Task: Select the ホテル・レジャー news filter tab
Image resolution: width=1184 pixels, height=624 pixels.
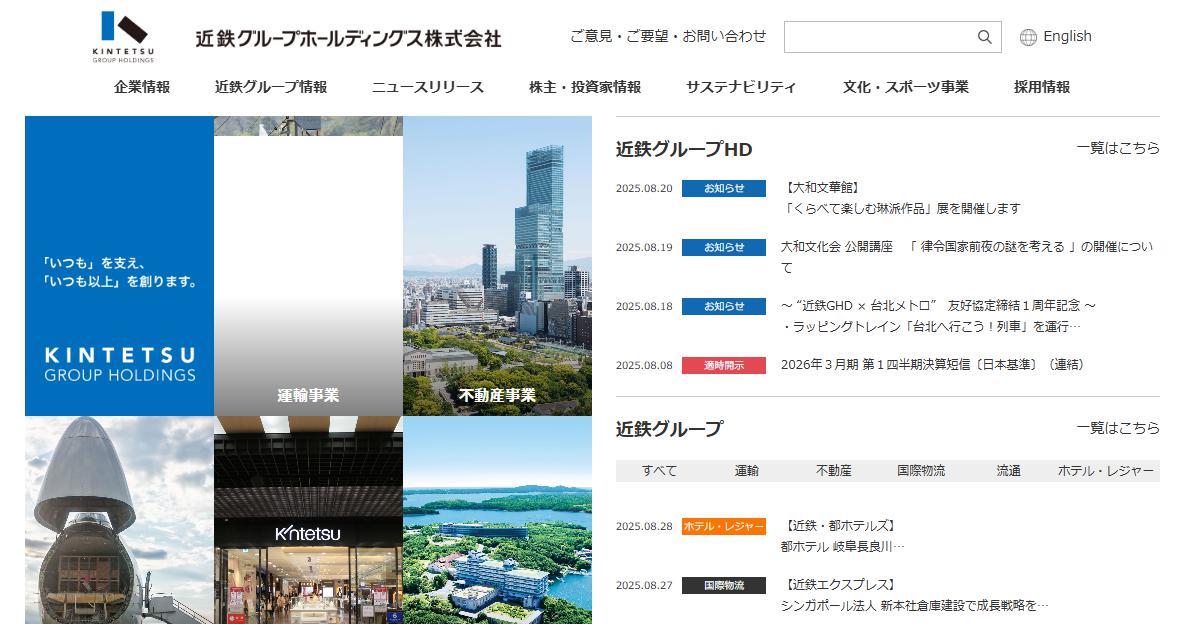Action: 1105,471
